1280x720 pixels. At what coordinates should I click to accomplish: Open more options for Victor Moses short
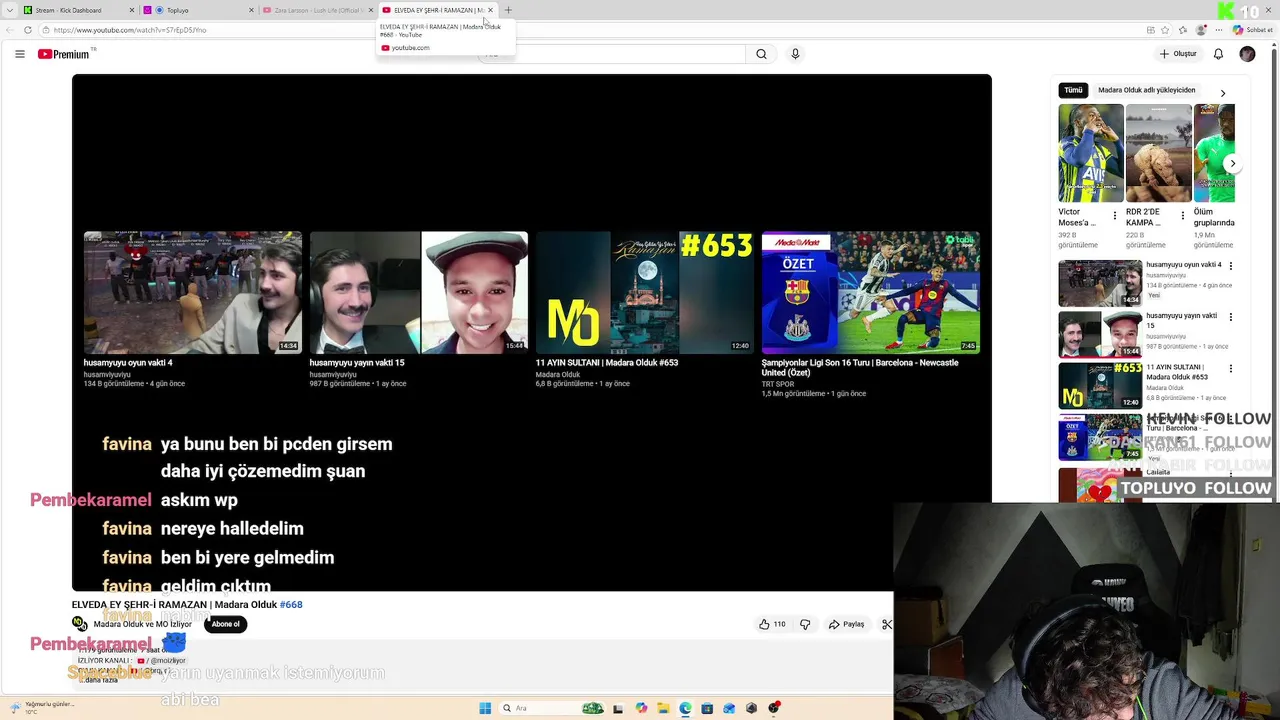coord(1115,216)
